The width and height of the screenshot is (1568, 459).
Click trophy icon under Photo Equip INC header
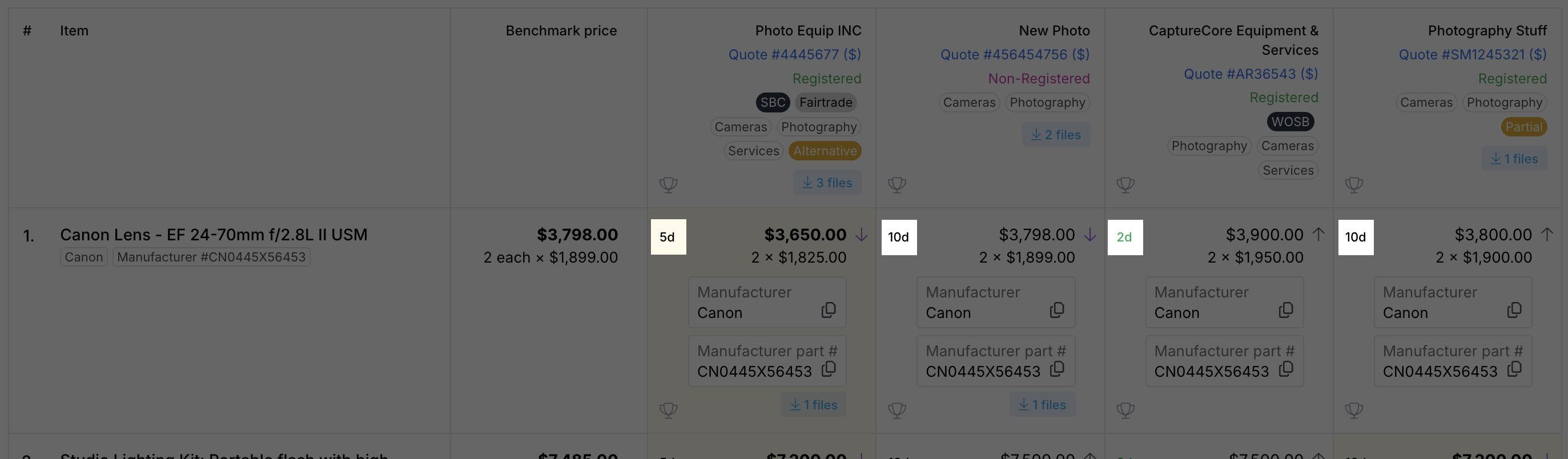[x=668, y=184]
